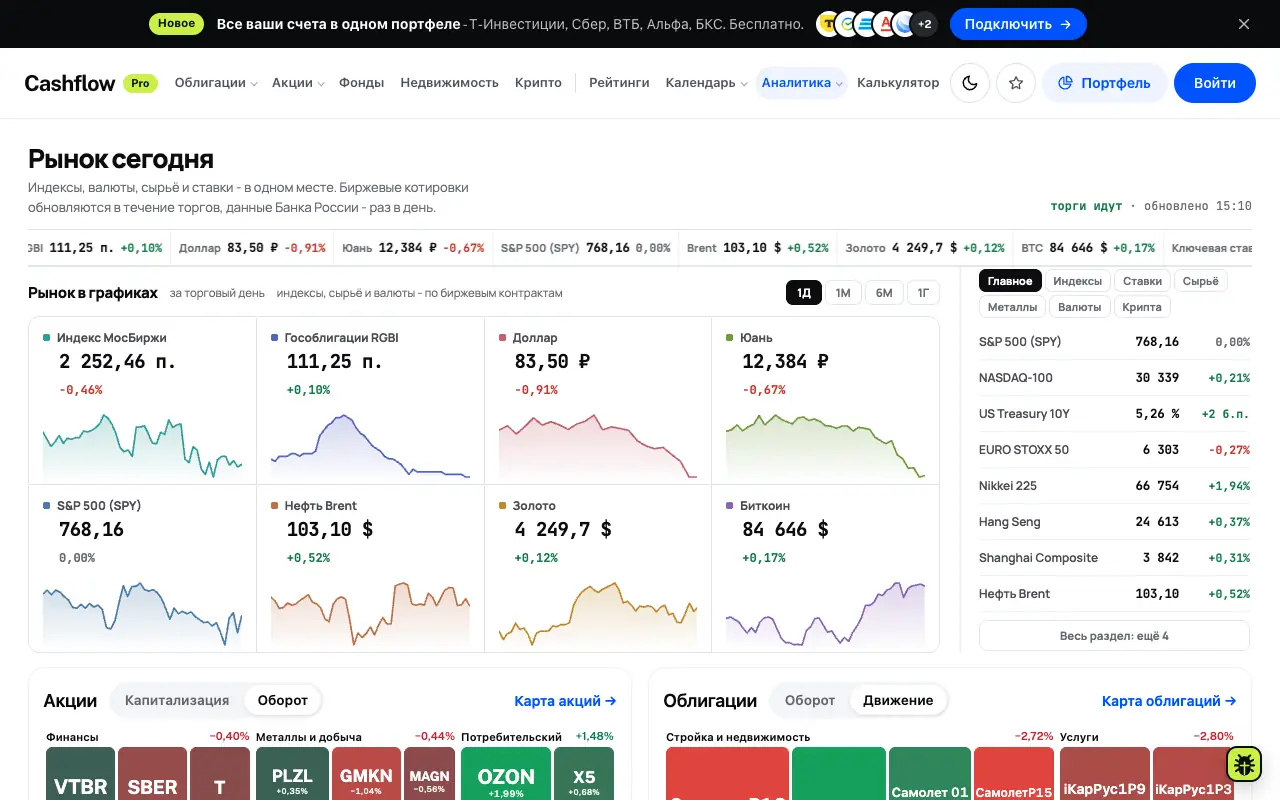Open Рейтинги page

[619, 83]
